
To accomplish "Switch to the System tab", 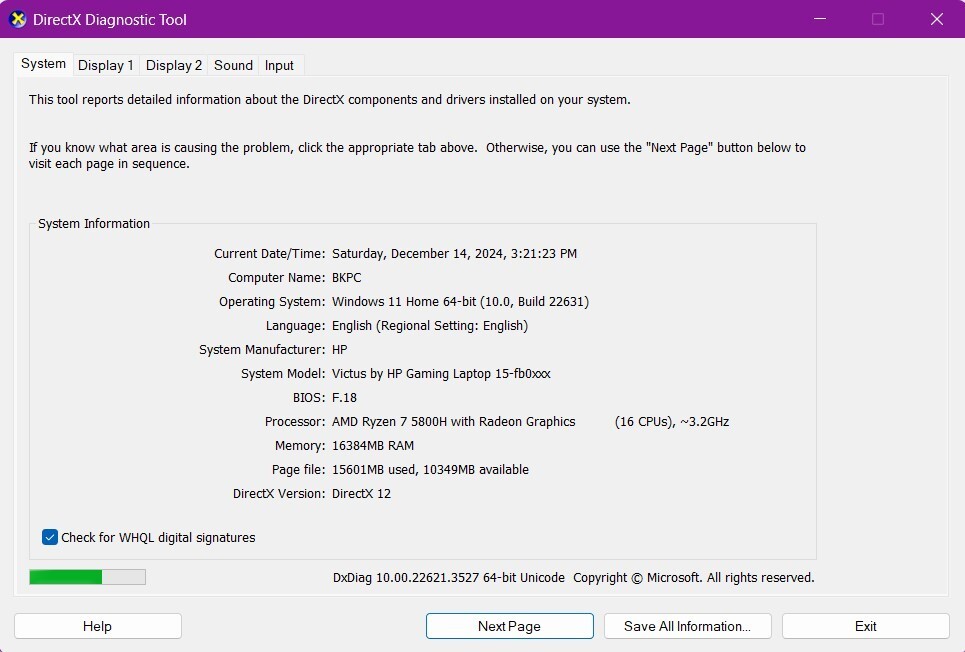I will click(x=43, y=64).
